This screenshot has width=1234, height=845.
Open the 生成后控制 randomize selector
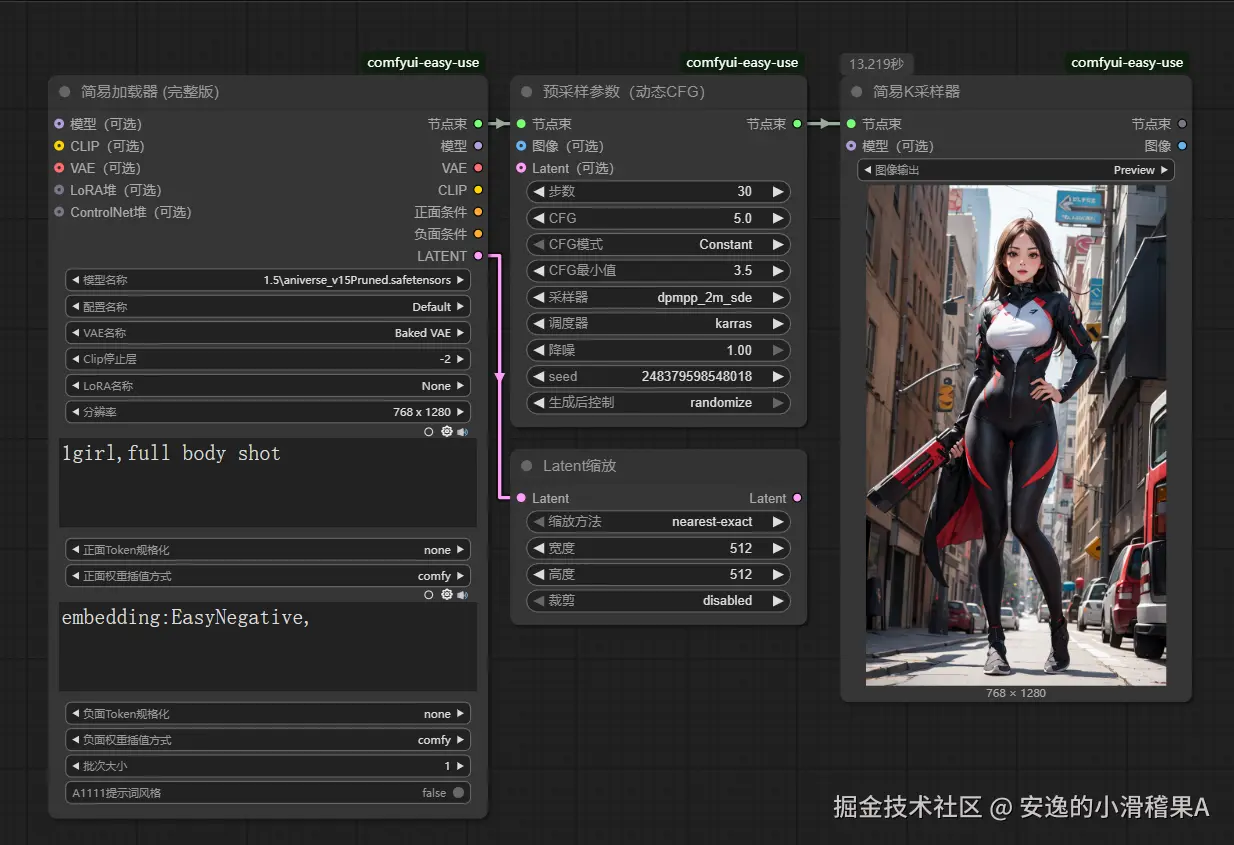click(x=659, y=403)
